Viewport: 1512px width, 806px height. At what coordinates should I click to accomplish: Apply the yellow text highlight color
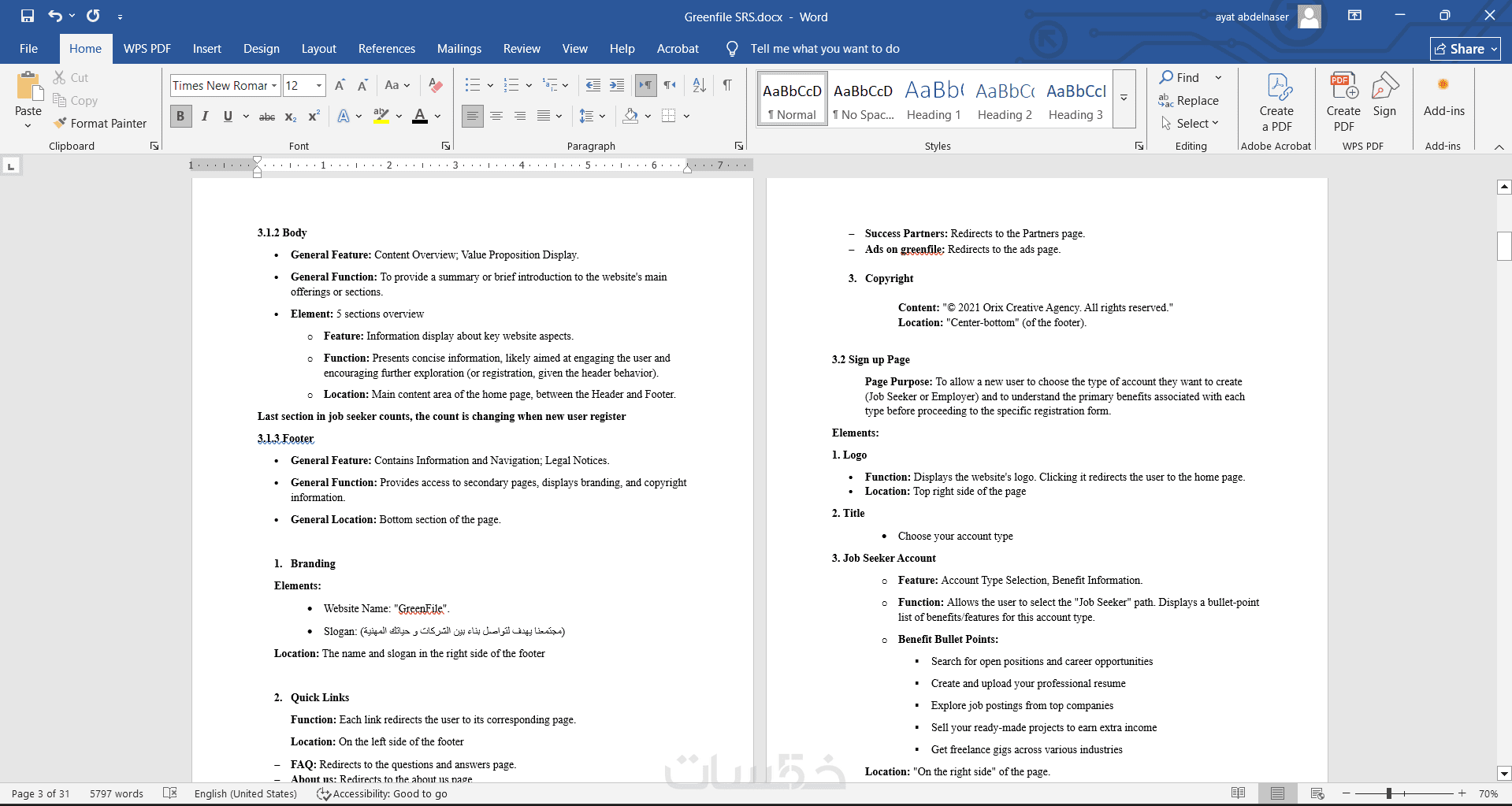pos(381,116)
